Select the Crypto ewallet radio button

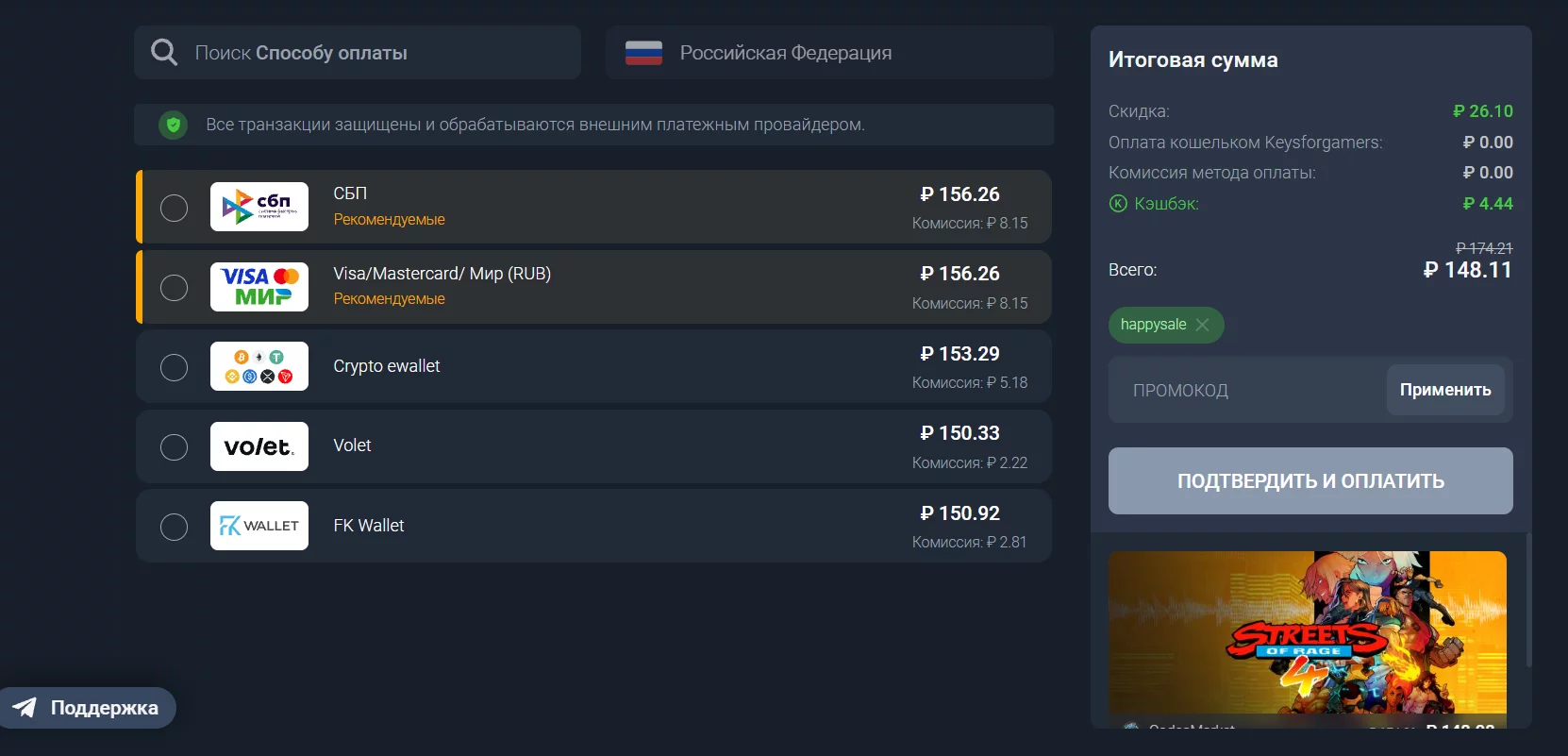174,367
